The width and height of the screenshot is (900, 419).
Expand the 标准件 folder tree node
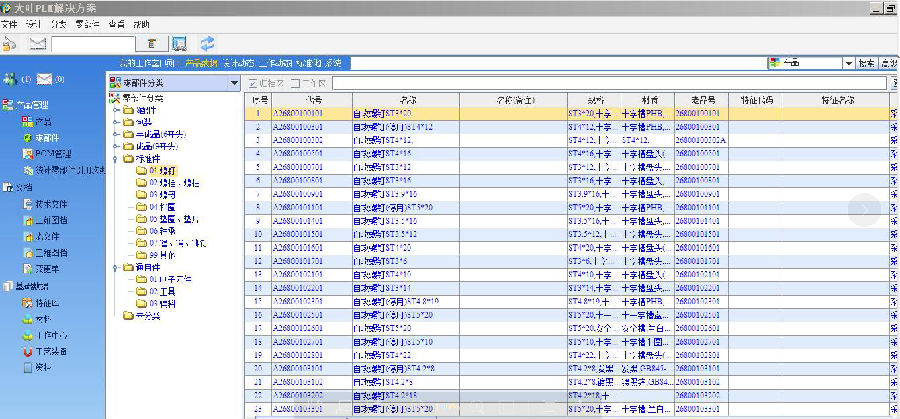116,158
